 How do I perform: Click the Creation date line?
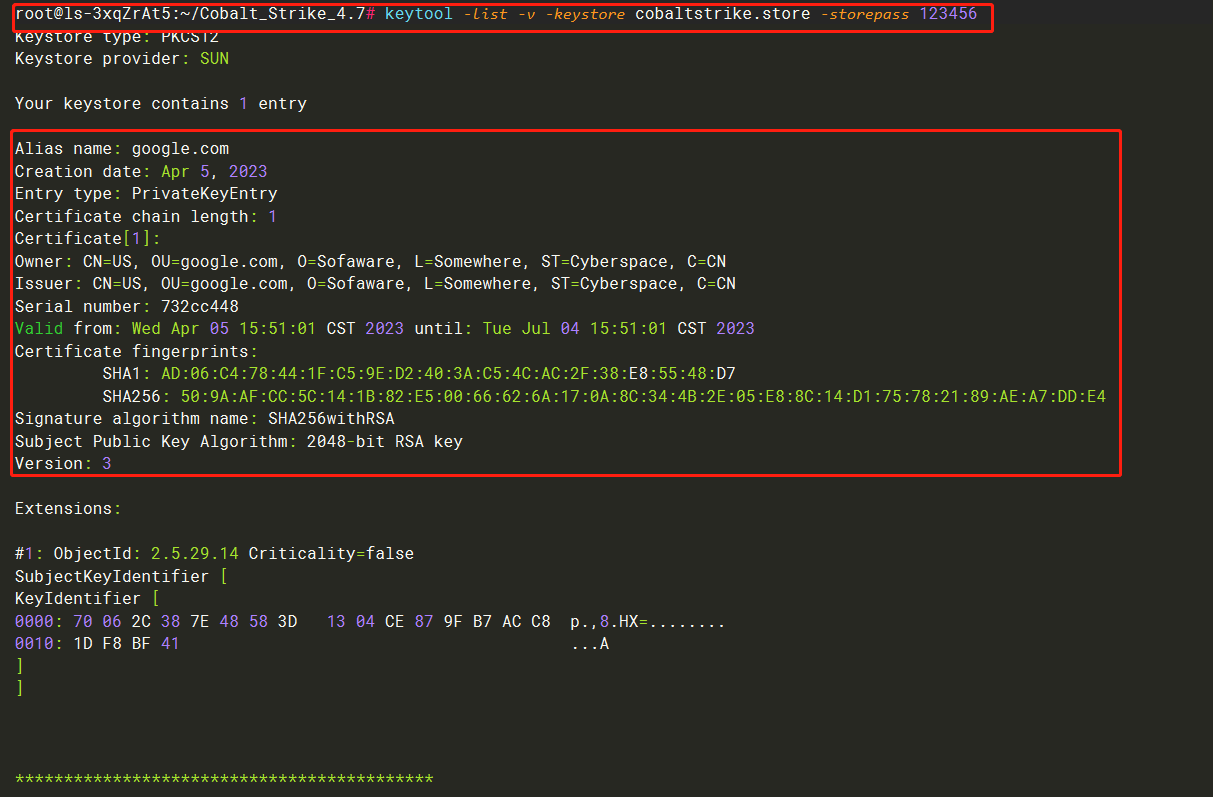[141, 172]
